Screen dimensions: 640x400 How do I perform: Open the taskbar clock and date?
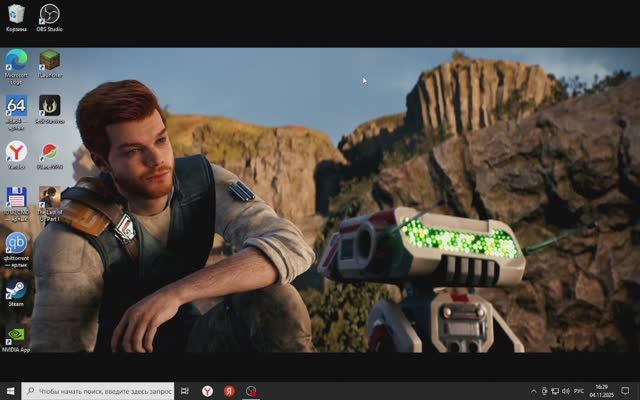602,391
